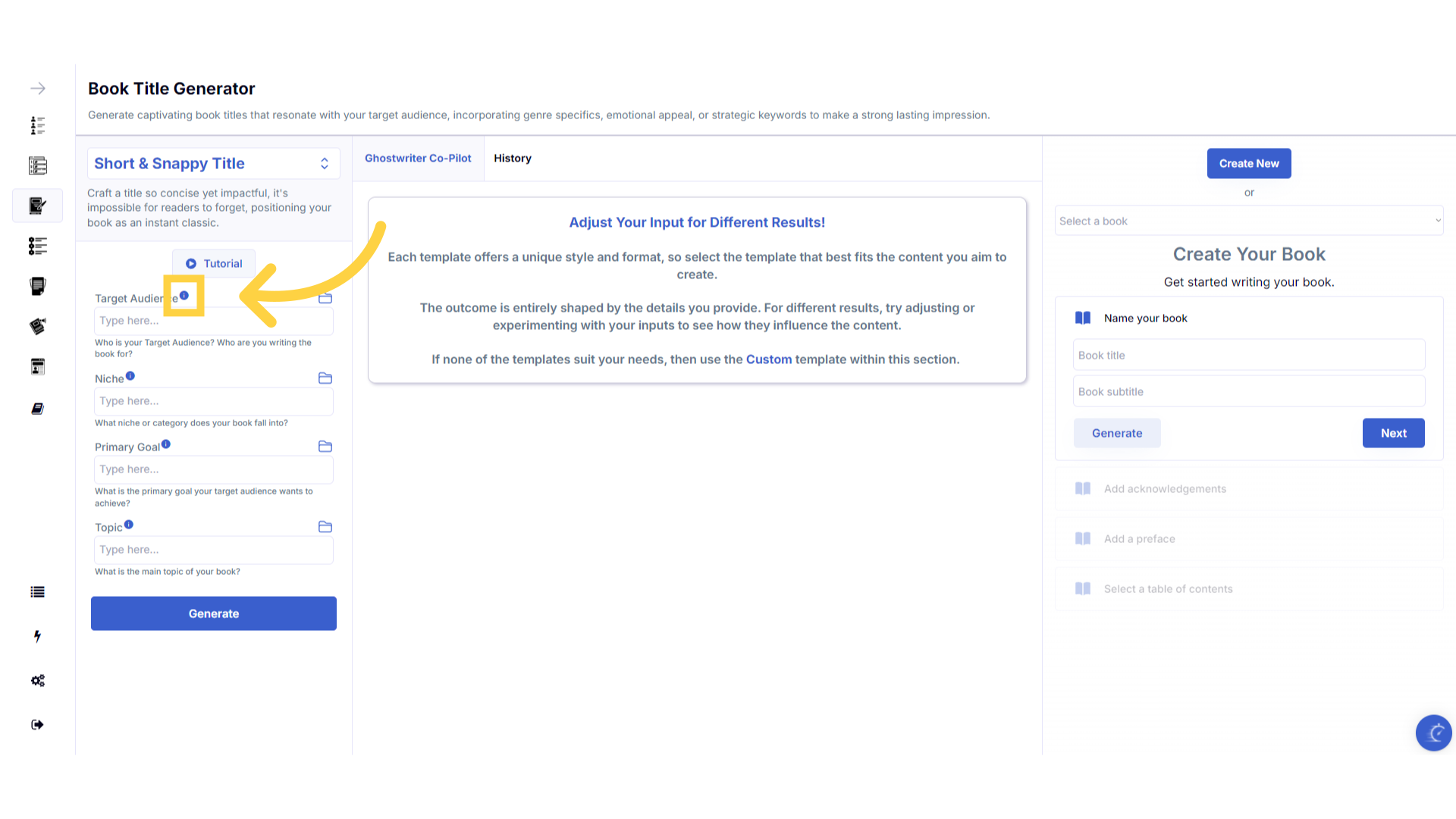Expand Add acknowledgements section
Image resolution: width=1456 pixels, height=819 pixels.
[1165, 489]
